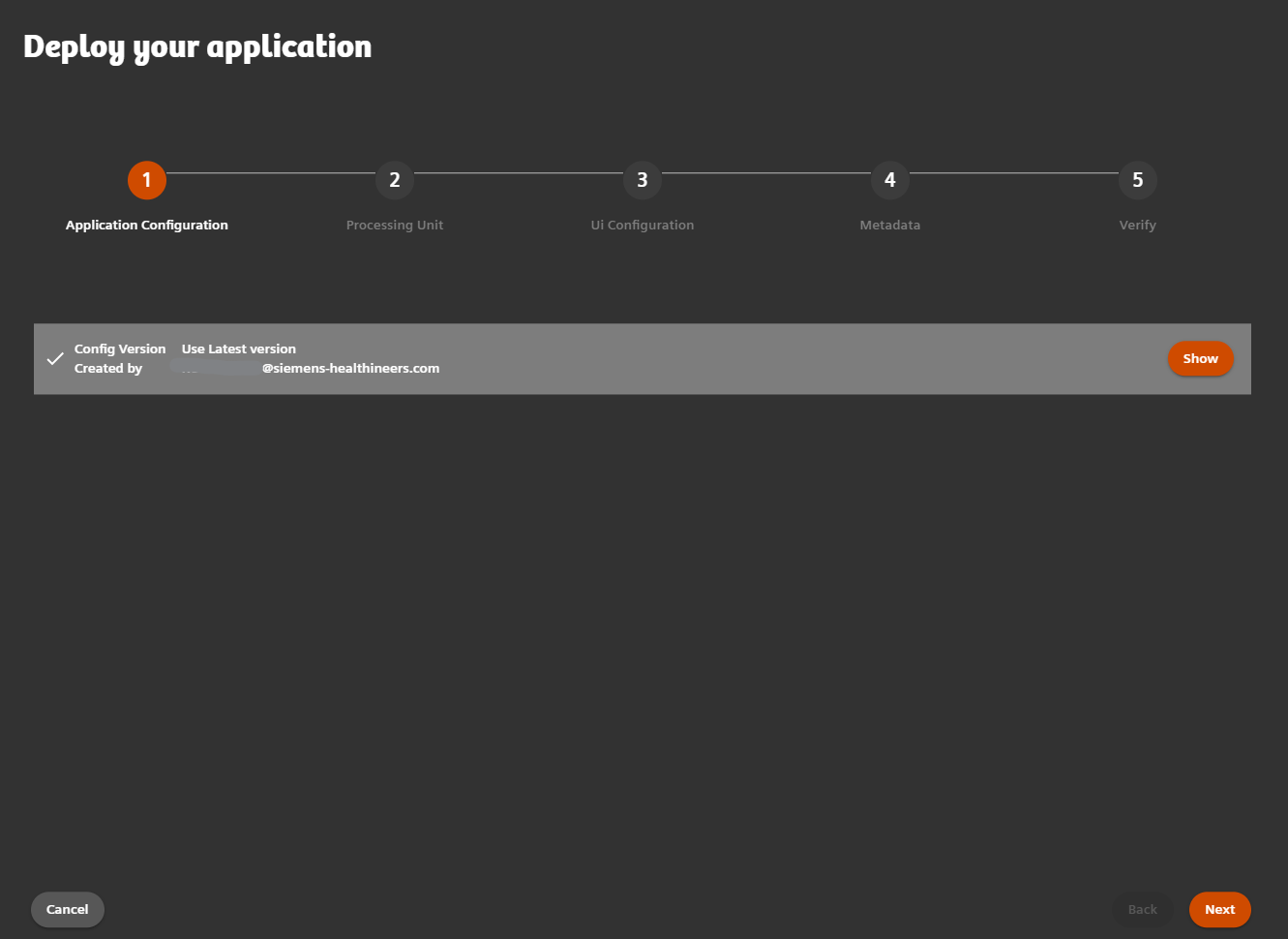Click the step 3 Ui Configuration circle
The image size is (1288, 939).
point(642,180)
